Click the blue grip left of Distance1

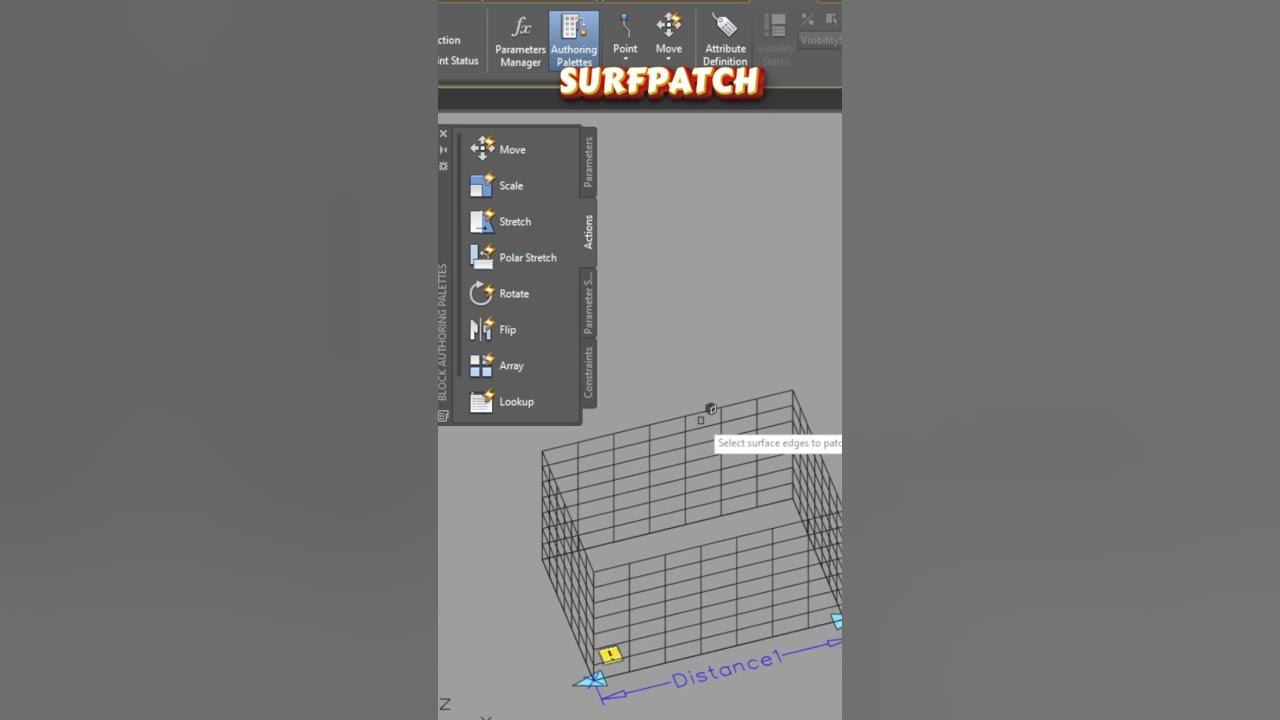click(x=590, y=680)
